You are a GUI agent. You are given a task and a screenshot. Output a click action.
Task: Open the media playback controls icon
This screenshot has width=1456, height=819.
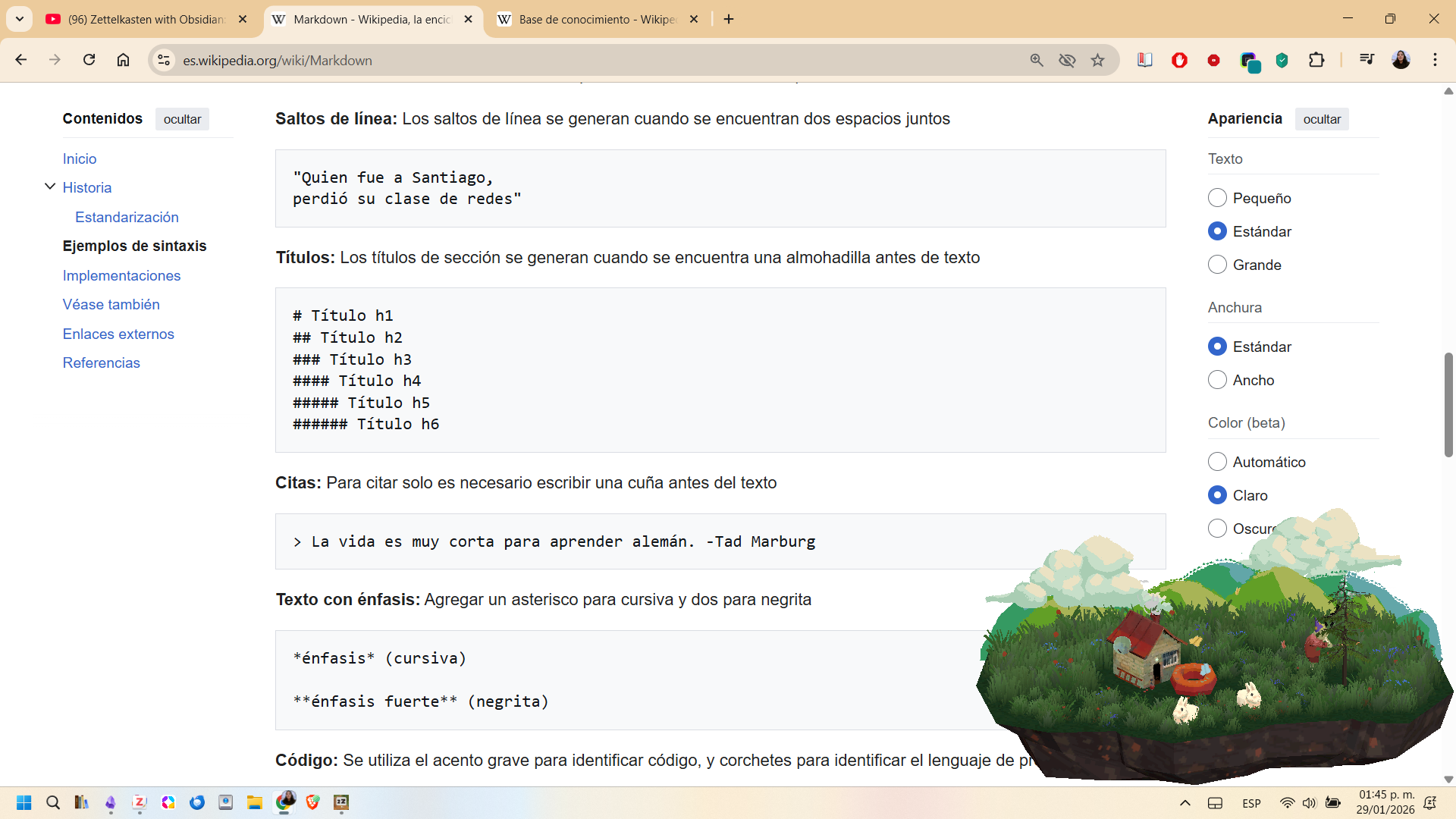coord(1366,60)
